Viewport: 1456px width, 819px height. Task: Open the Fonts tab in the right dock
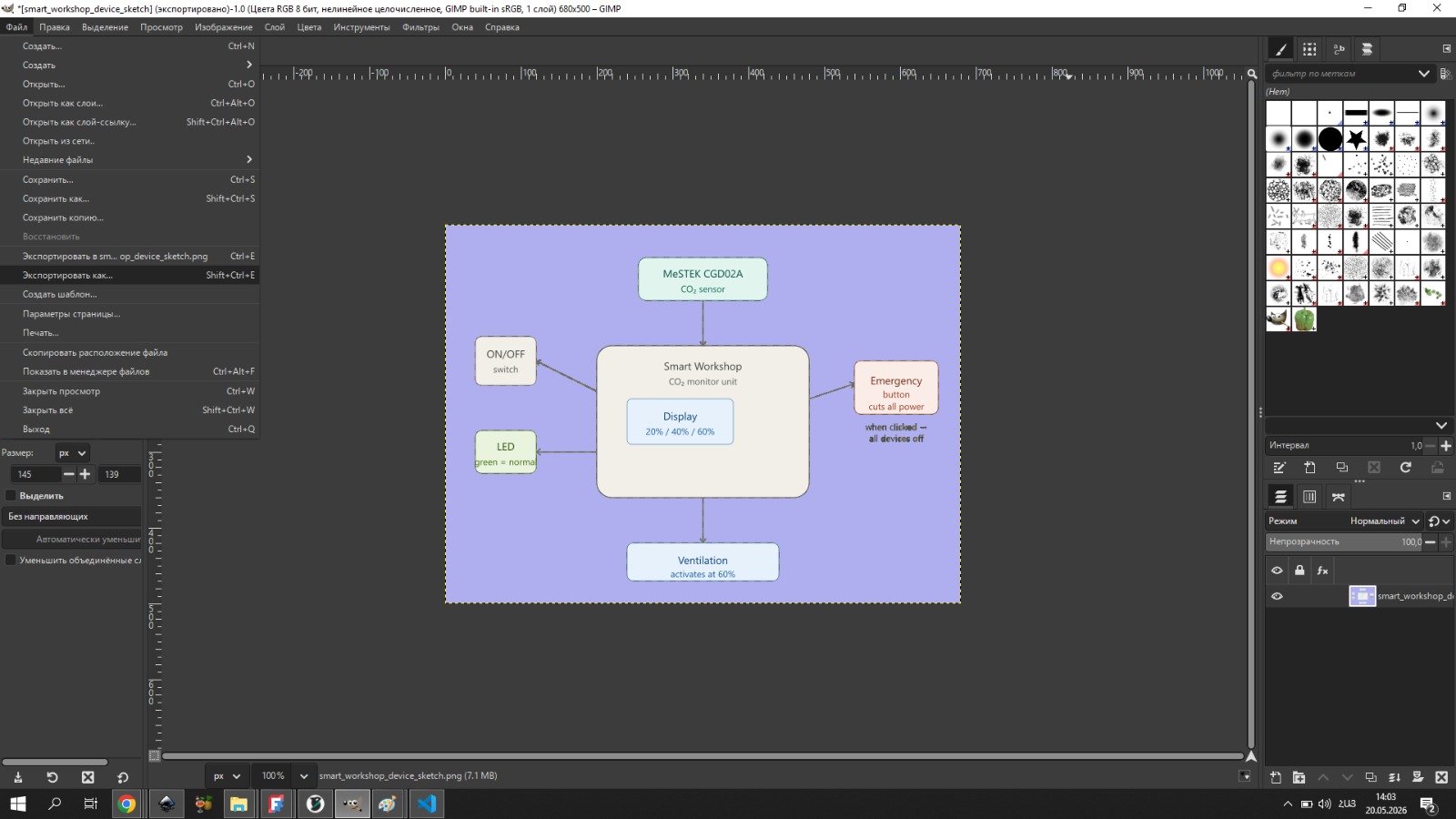coord(1339,49)
